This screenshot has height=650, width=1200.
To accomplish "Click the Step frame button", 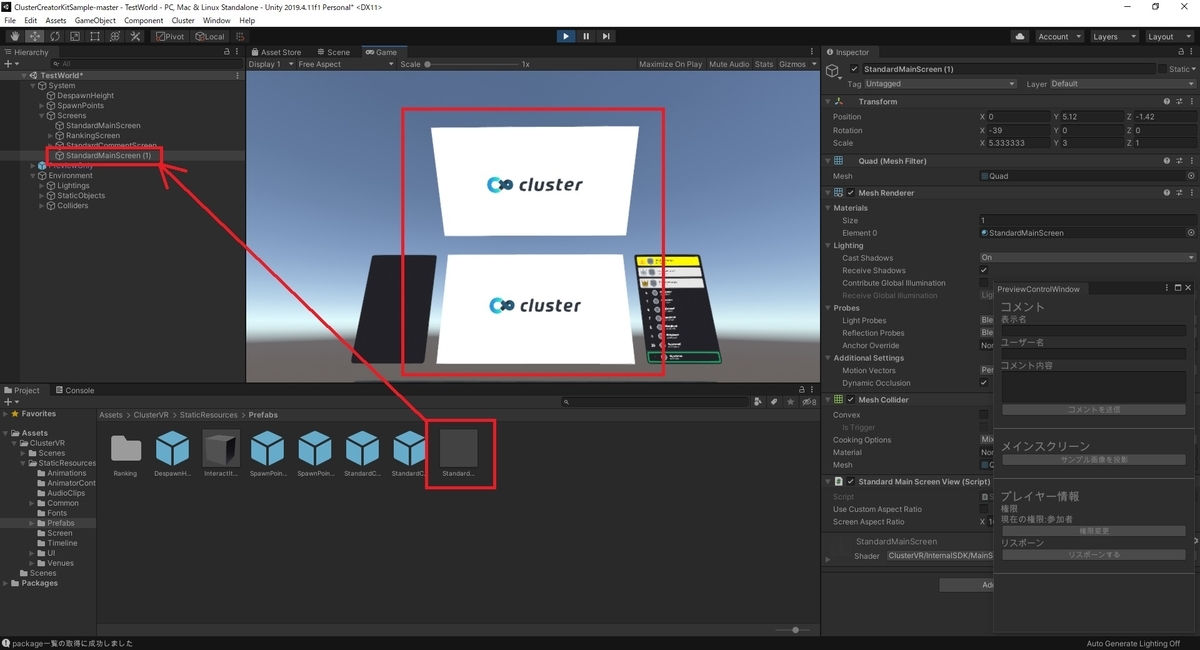I will pos(606,37).
